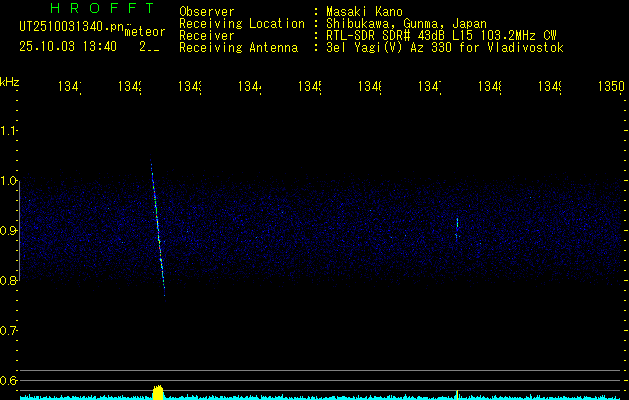This screenshot has width=629, height=400.
Task: Click the 0.6 kHz axis label
Action: pyautogui.click(x=10, y=380)
